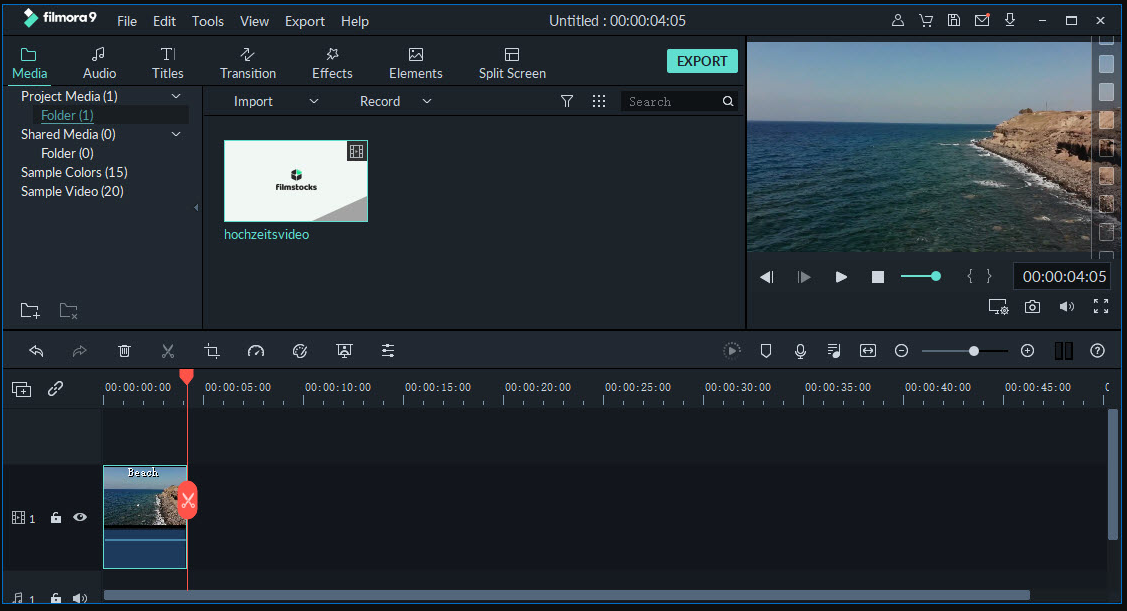Toggle preview volume speaker icon
Viewport: 1127px width, 611px height.
[x=1067, y=307]
